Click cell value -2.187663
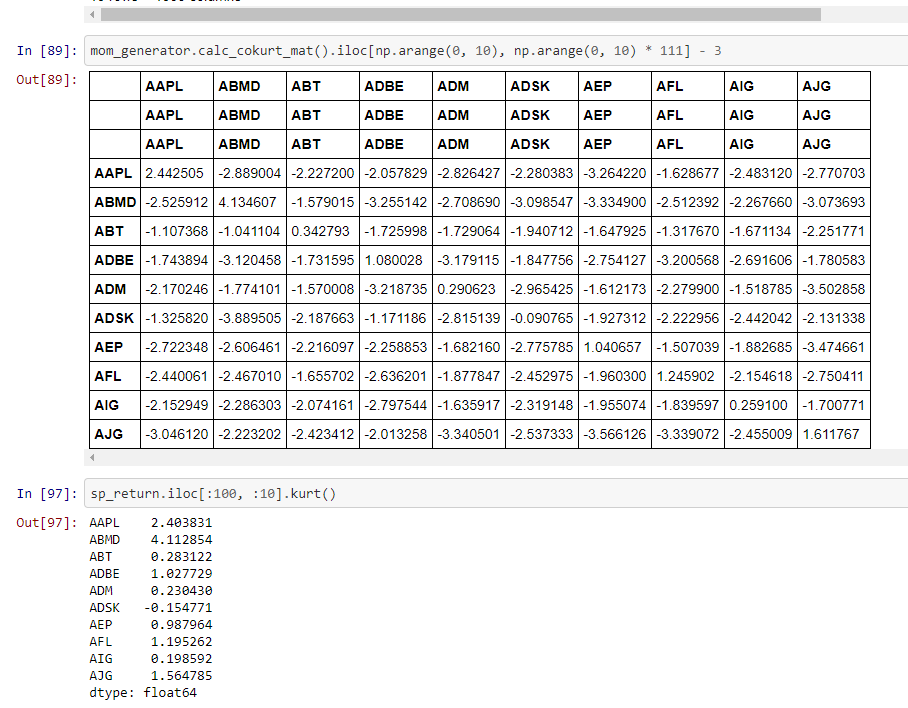 323,318
